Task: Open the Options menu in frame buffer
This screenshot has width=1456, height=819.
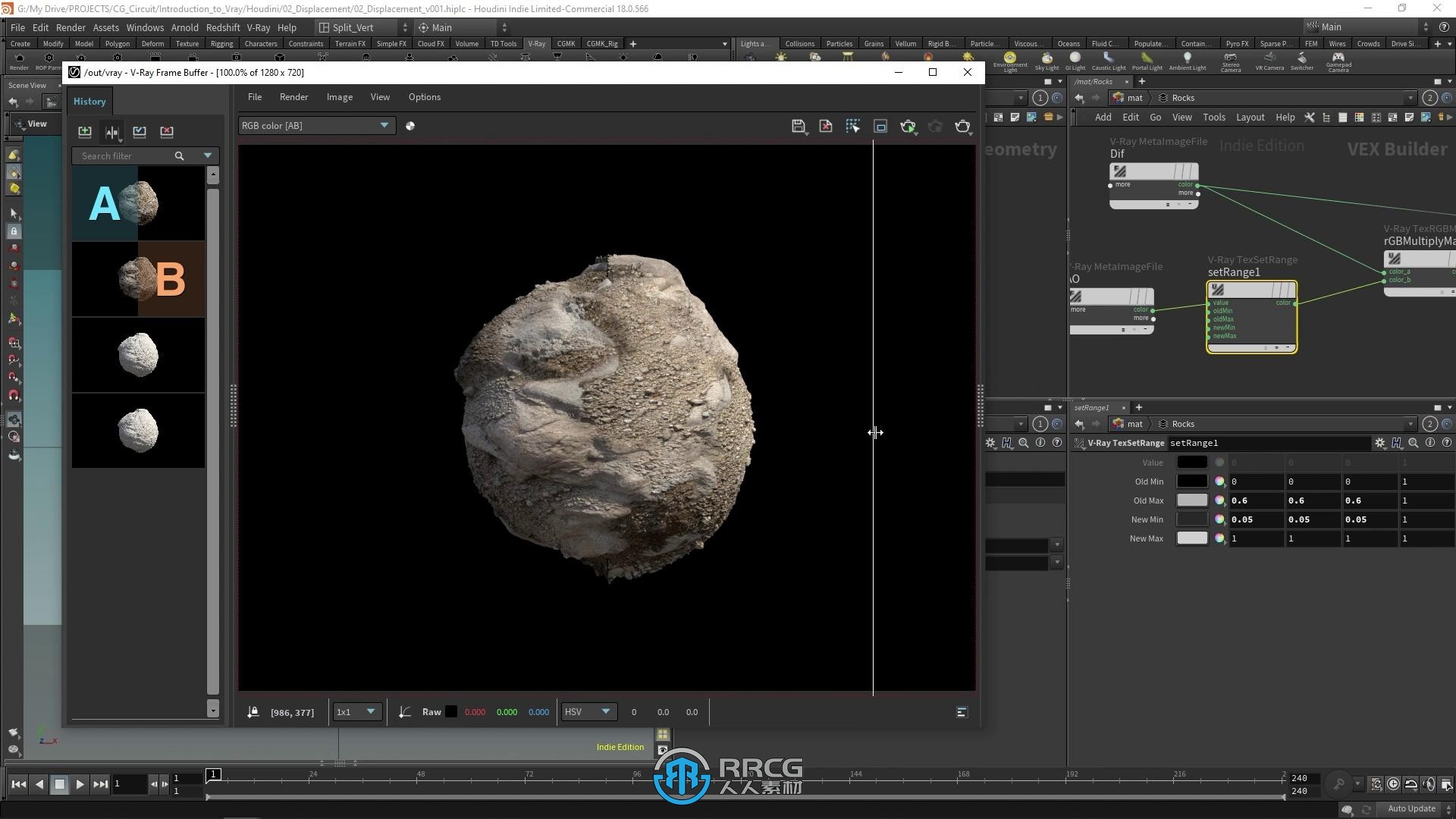Action: [425, 96]
